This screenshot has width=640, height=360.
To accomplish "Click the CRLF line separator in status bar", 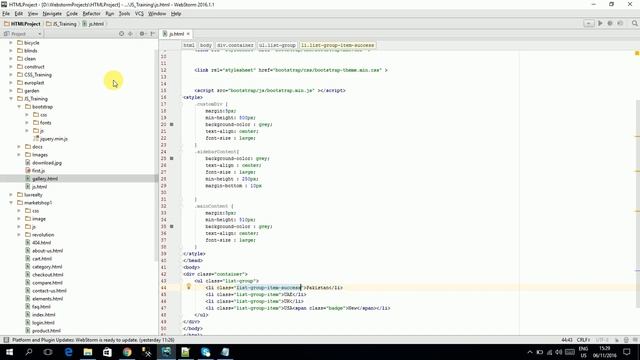I will [583, 340].
